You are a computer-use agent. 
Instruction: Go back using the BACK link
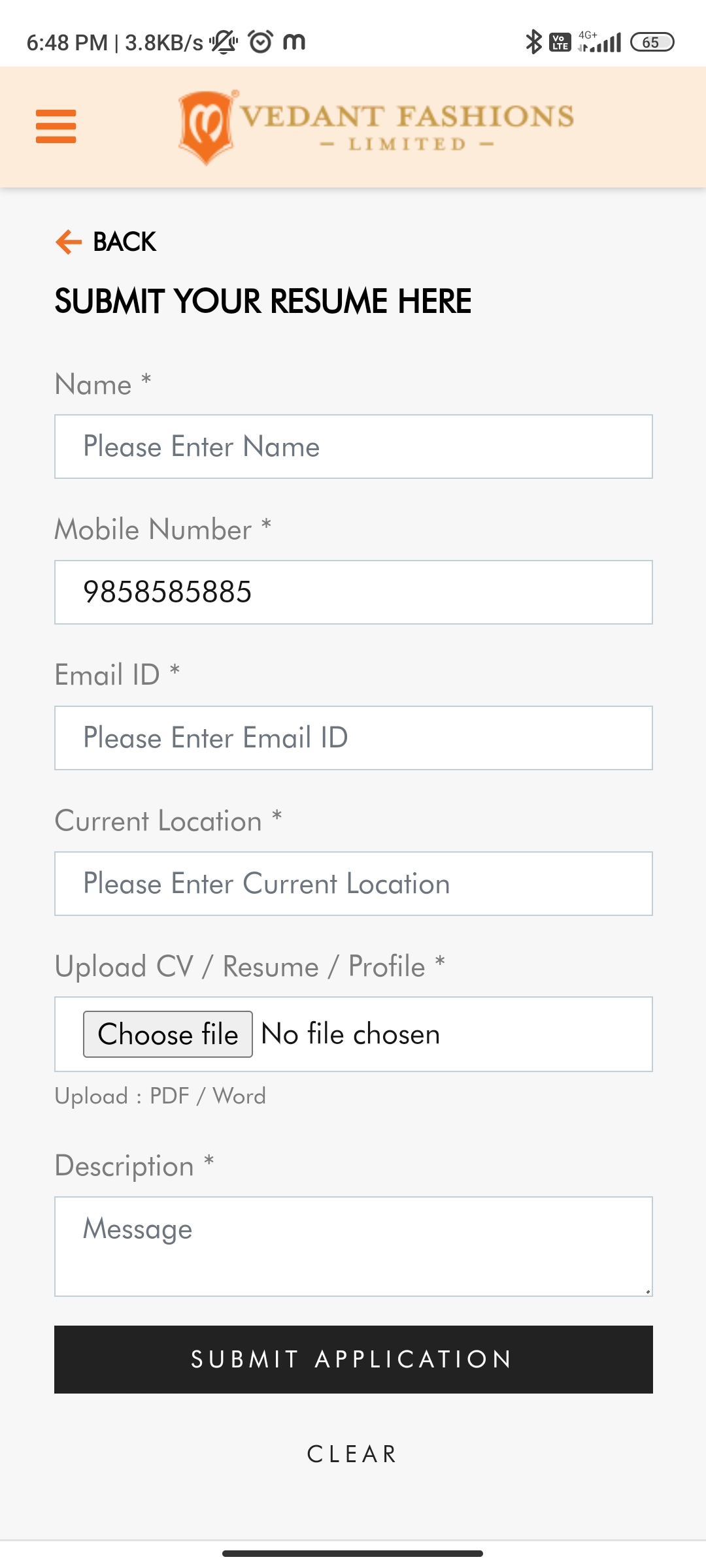point(124,242)
